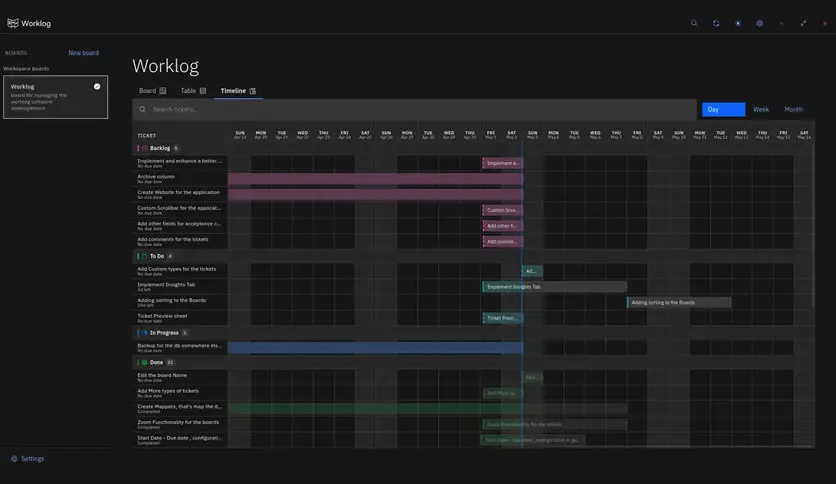The width and height of the screenshot is (836, 484).
Task: Open 'Zoom Functionality for the boards' ticket row
Action: click(x=180, y=424)
